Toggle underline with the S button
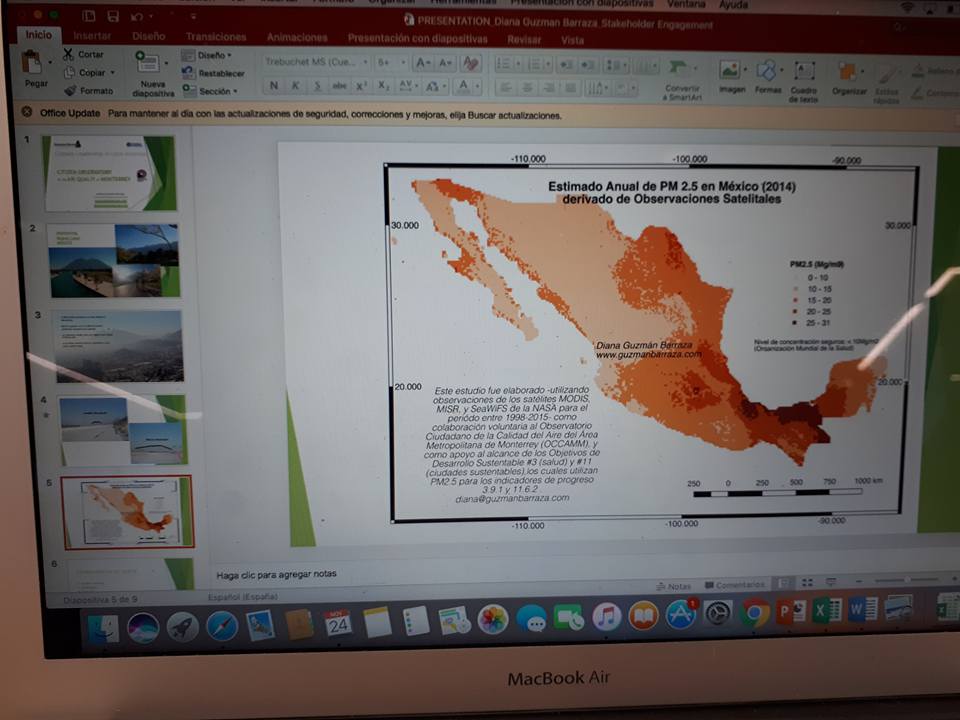 [317, 86]
